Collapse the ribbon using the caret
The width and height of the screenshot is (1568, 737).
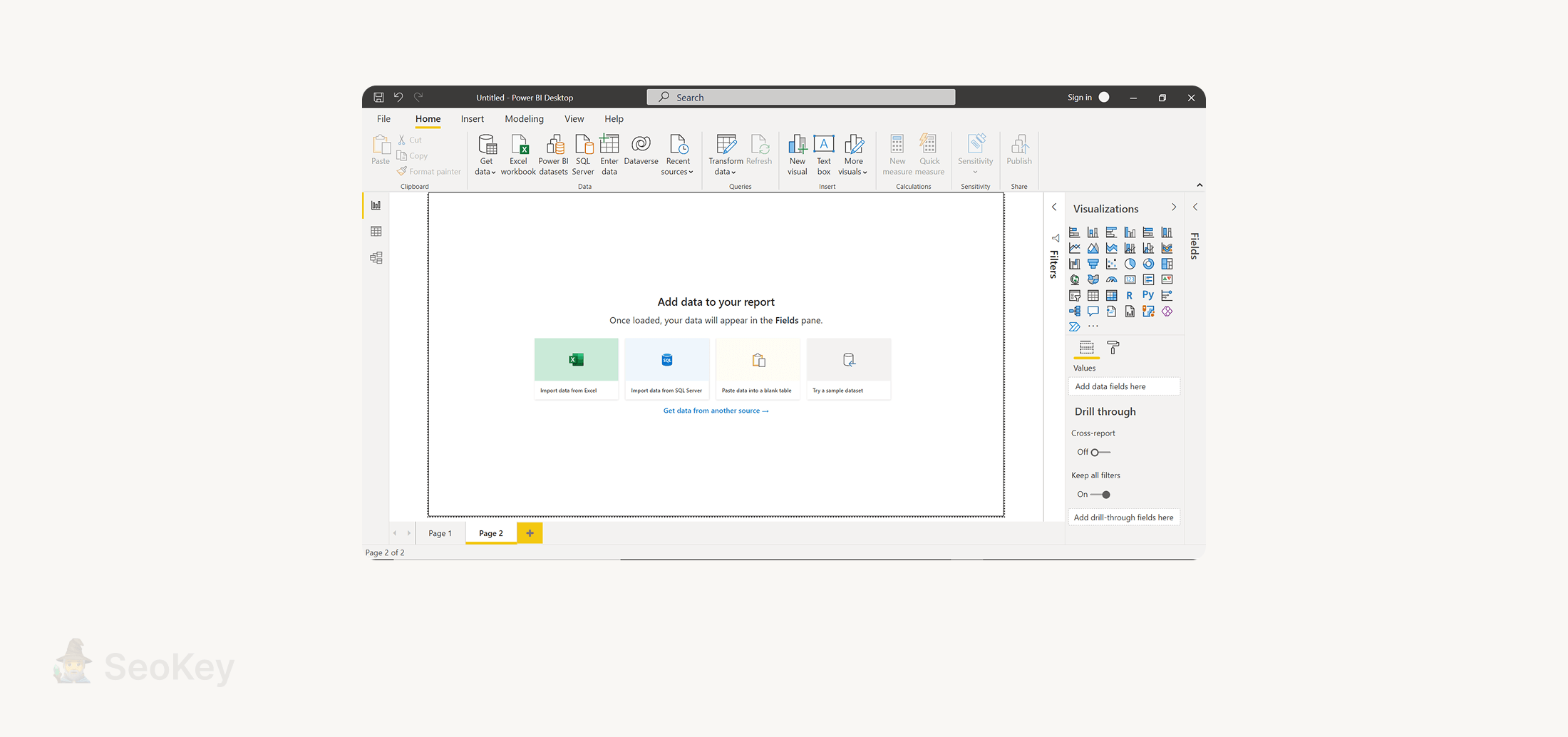(1200, 185)
